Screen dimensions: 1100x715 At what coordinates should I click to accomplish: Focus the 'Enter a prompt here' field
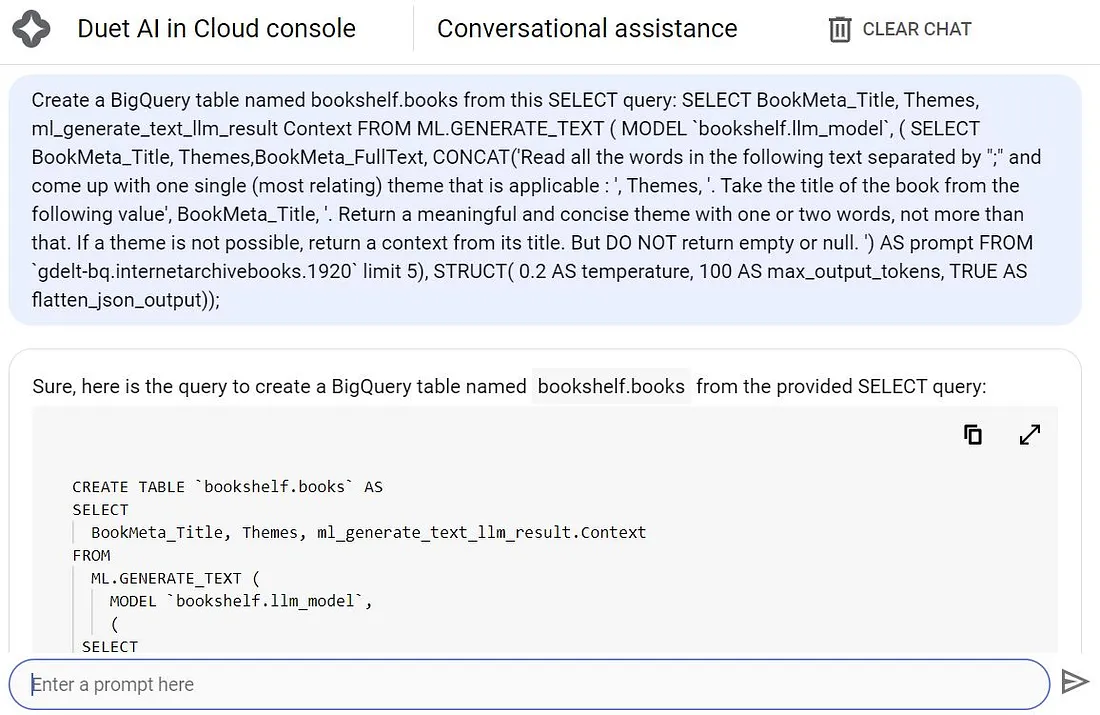pyautogui.click(x=530, y=684)
